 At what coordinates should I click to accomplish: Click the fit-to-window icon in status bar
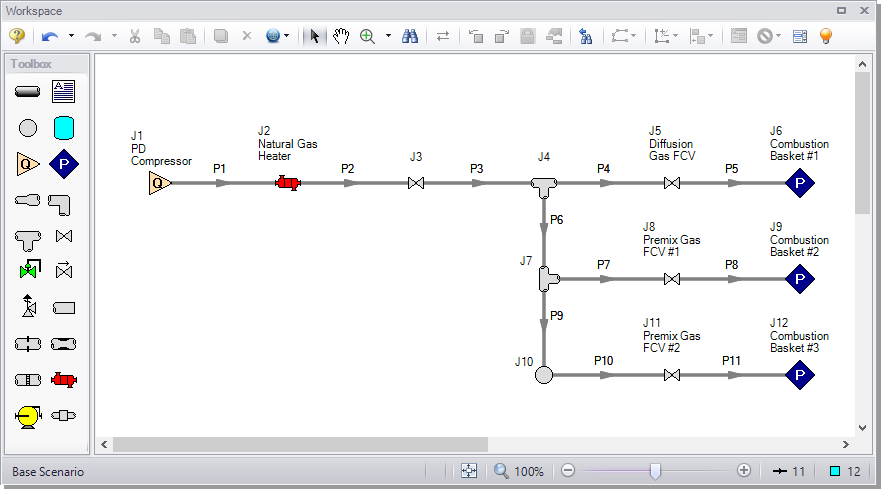(469, 471)
